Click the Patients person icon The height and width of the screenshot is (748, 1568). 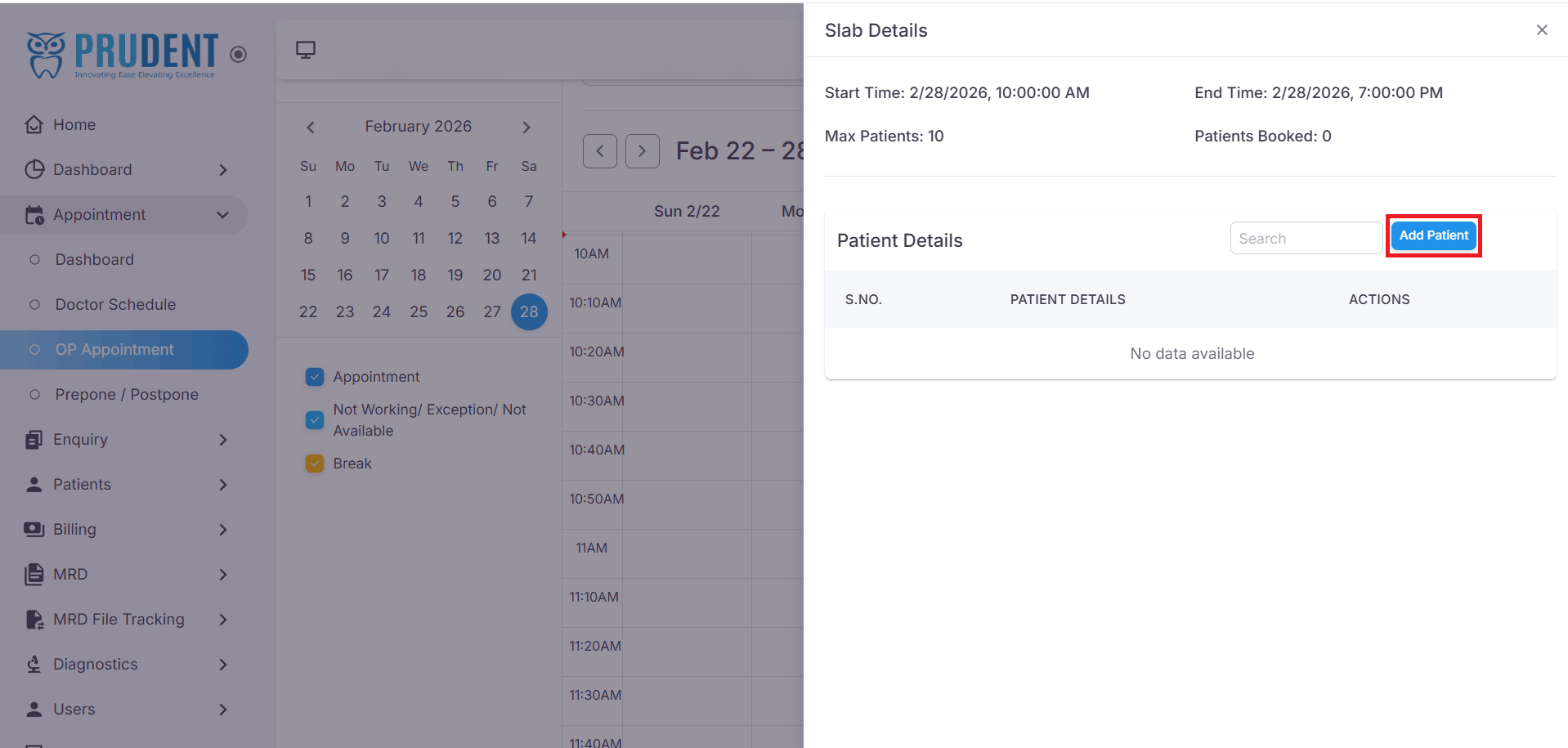pyautogui.click(x=34, y=485)
